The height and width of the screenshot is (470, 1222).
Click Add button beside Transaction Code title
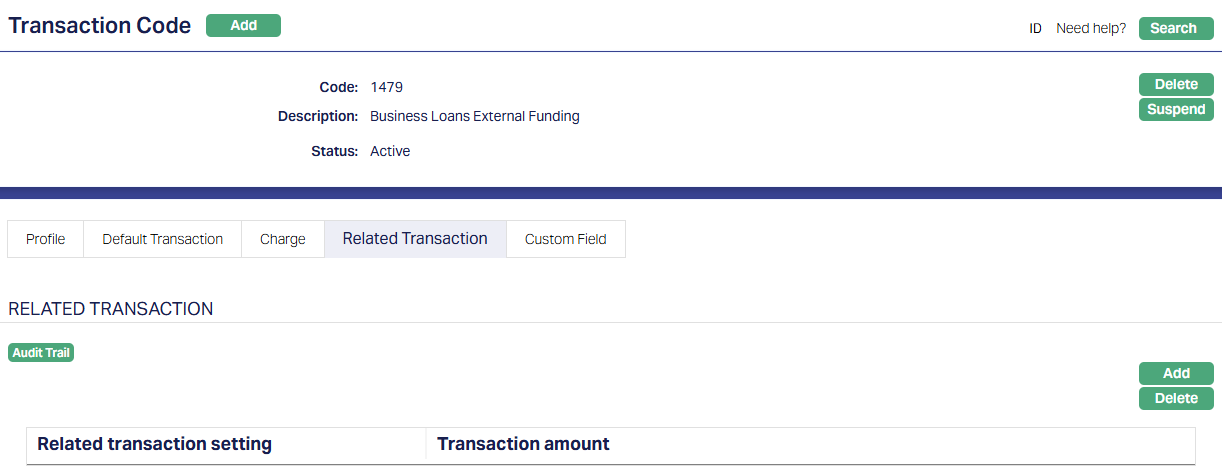243,26
